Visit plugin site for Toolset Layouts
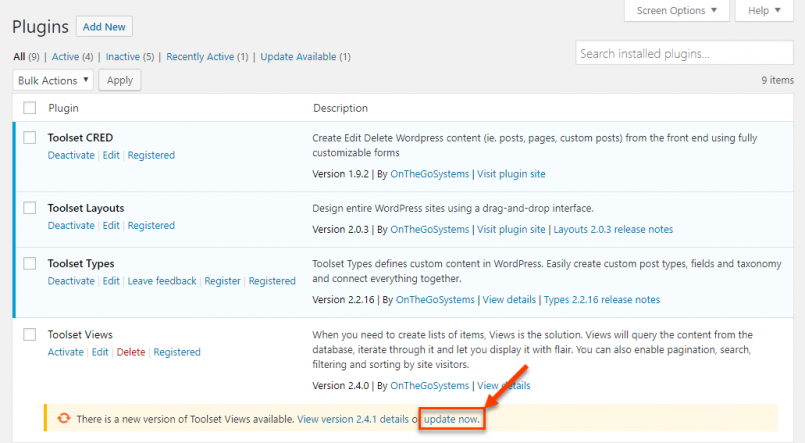Viewport: 805px width, 443px height. 511,229
